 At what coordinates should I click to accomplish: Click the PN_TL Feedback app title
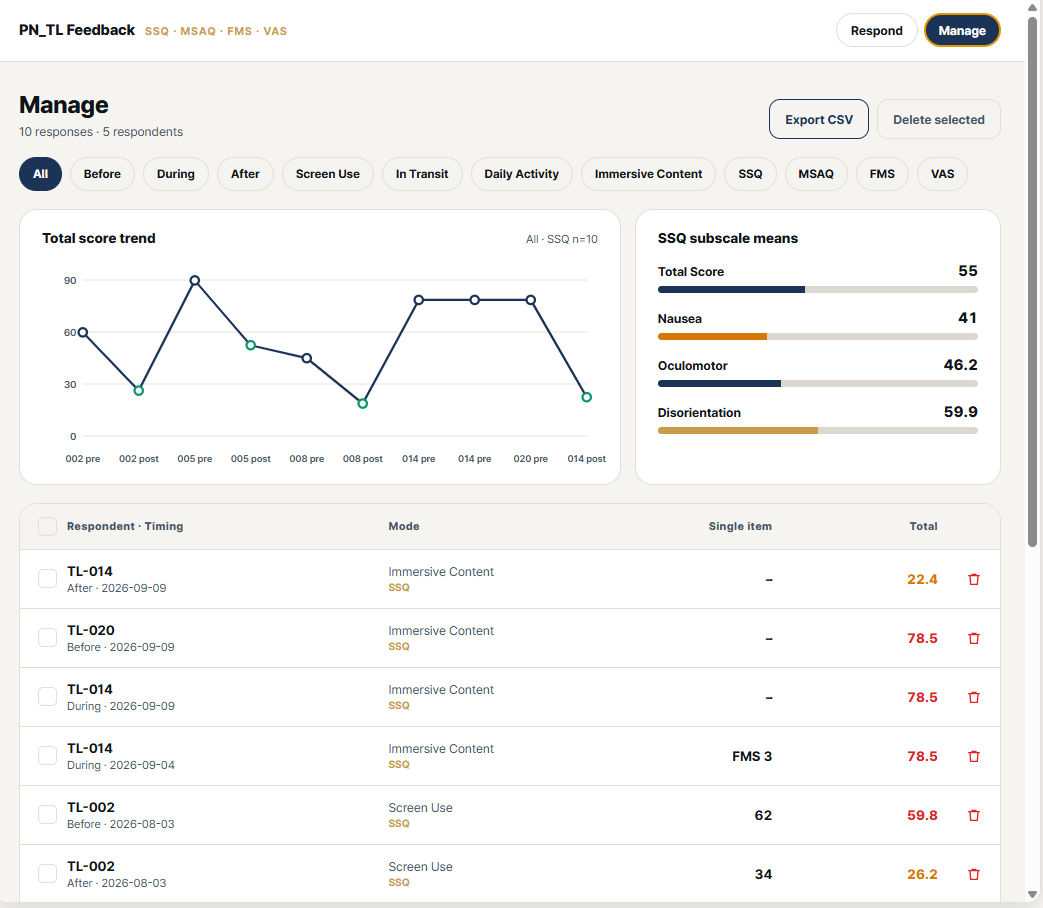(x=77, y=31)
